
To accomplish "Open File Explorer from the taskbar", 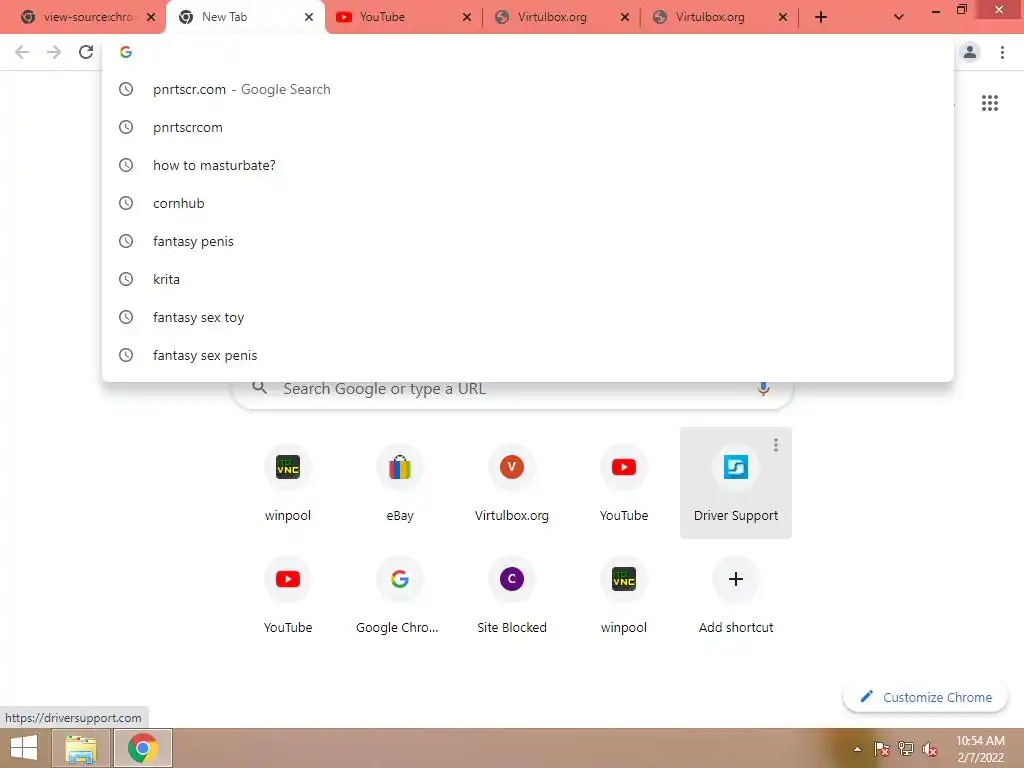I will tap(81, 748).
